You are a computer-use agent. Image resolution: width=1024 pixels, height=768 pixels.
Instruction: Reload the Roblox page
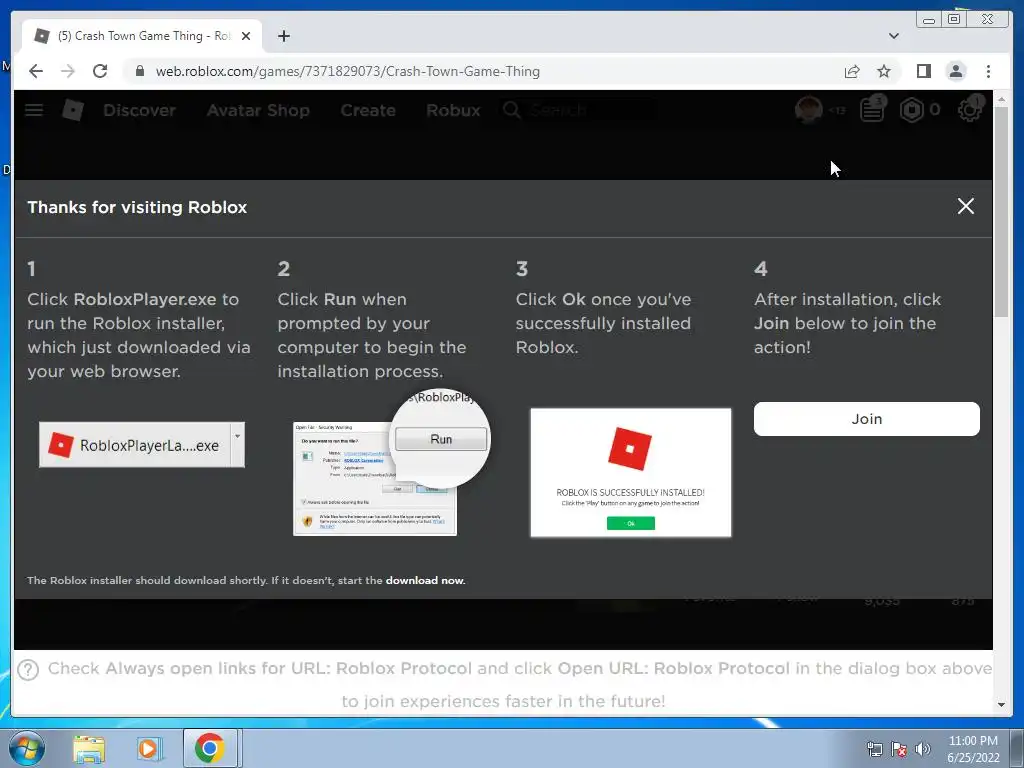pos(100,71)
